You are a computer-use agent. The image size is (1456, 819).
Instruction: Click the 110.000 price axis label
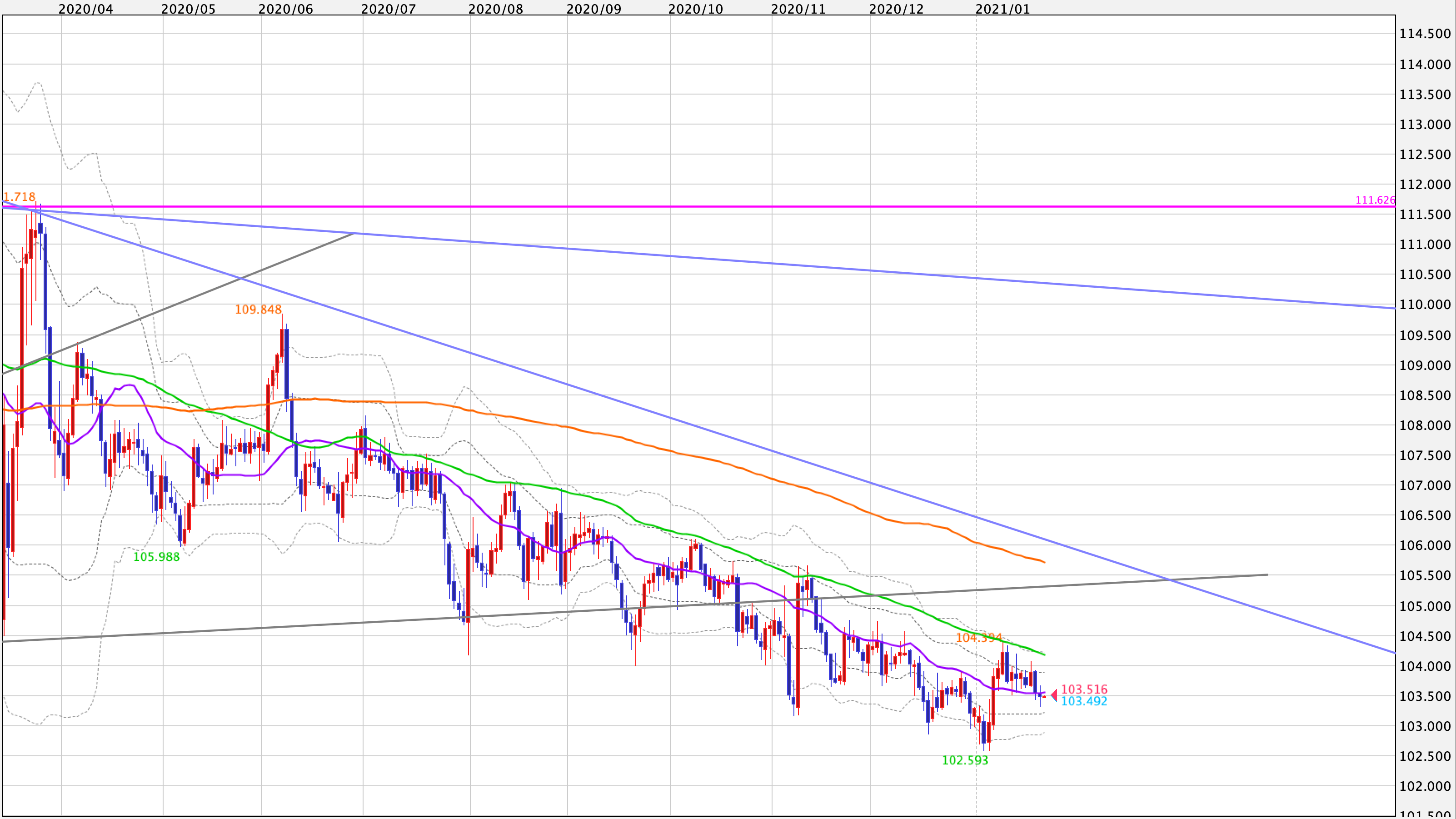[x=1425, y=305]
